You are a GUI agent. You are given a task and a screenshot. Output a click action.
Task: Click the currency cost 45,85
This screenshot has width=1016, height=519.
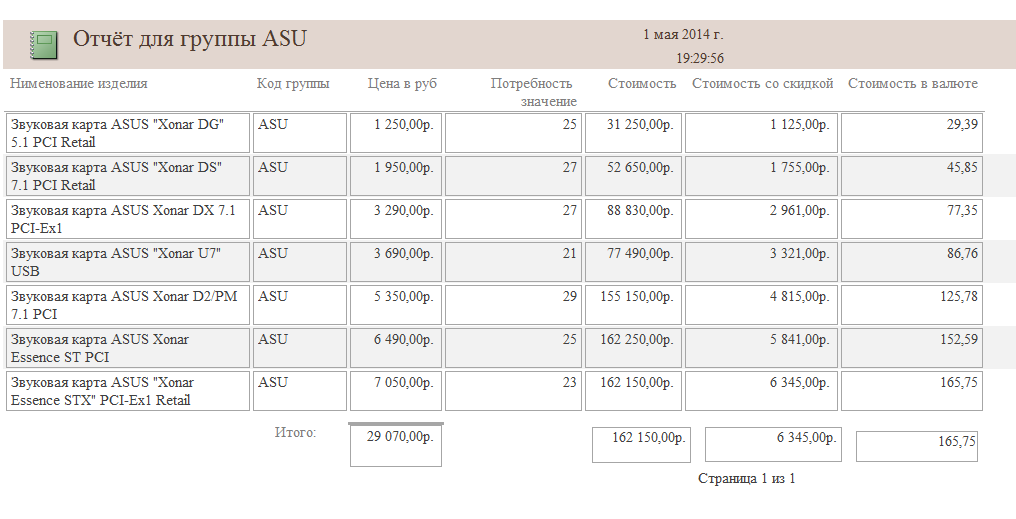(x=912, y=176)
